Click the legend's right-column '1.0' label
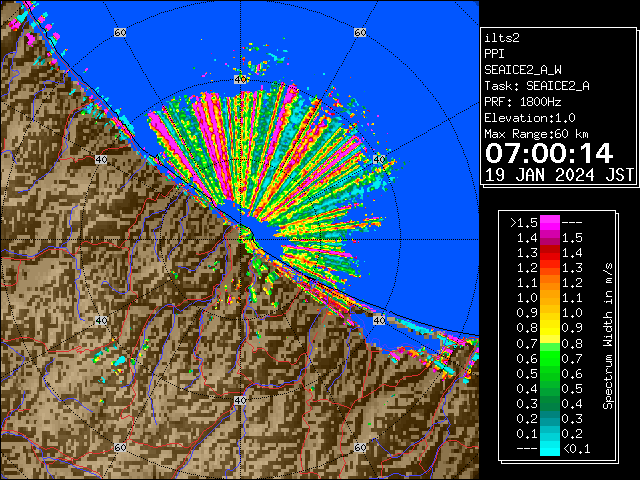 [x=572, y=313]
